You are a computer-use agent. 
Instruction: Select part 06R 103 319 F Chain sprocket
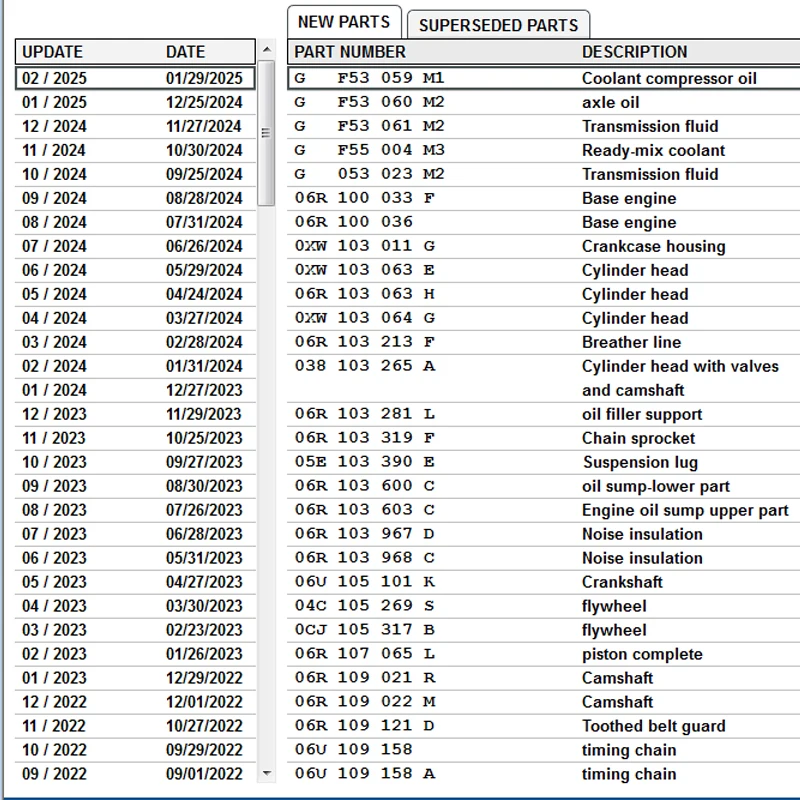point(544,438)
